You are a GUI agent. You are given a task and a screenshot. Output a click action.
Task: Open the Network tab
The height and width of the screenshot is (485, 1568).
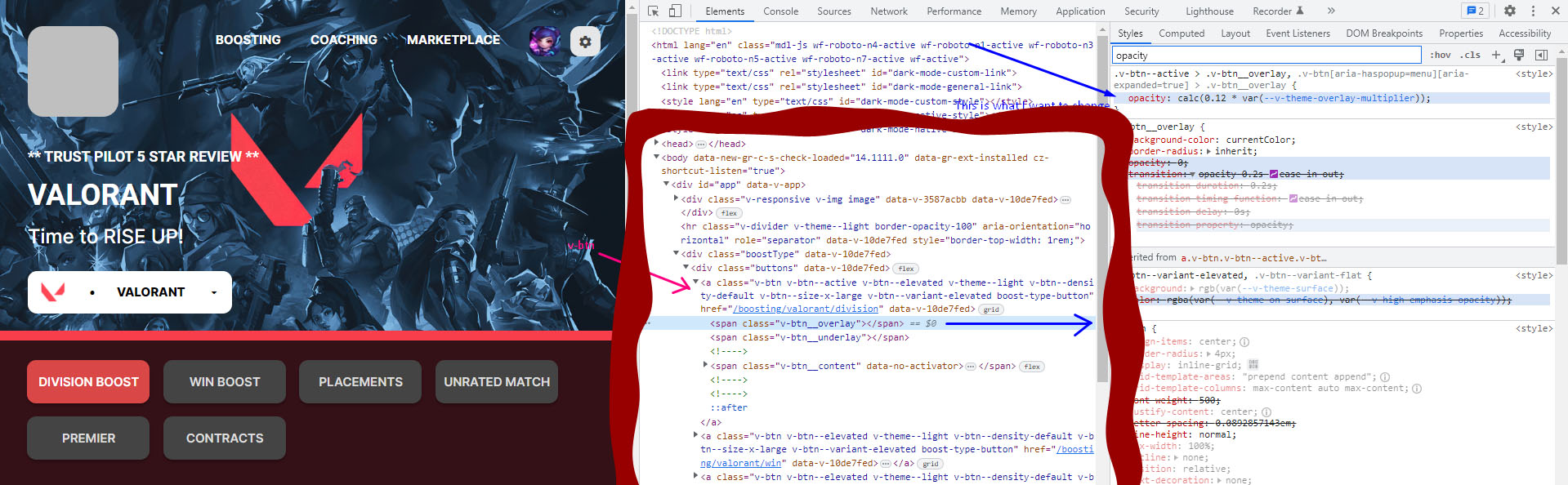[x=889, y=11]
